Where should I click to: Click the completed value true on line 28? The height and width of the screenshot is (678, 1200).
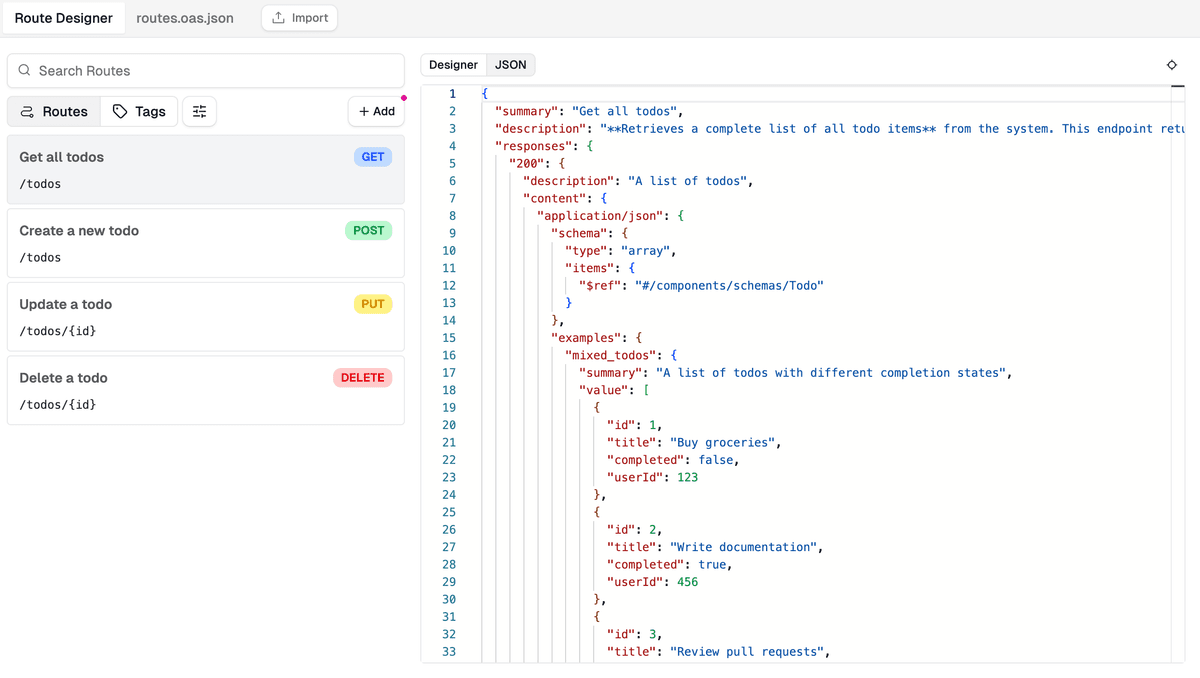pos(712,565)
